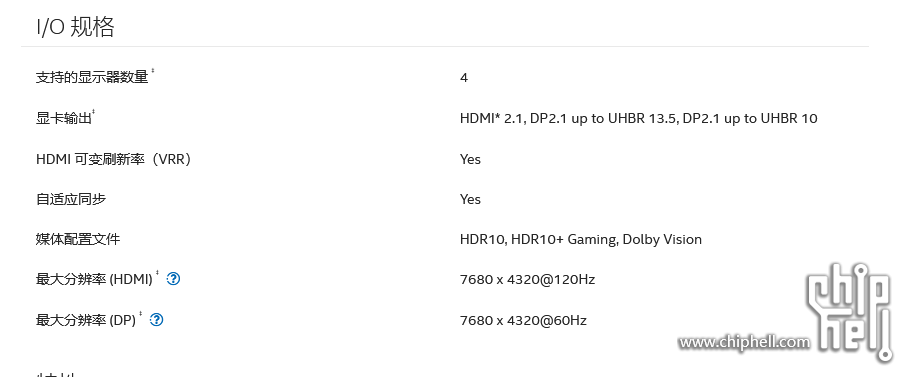Click the 支持的显示器数量 label

pyautogui.click(x=92, y=77)
